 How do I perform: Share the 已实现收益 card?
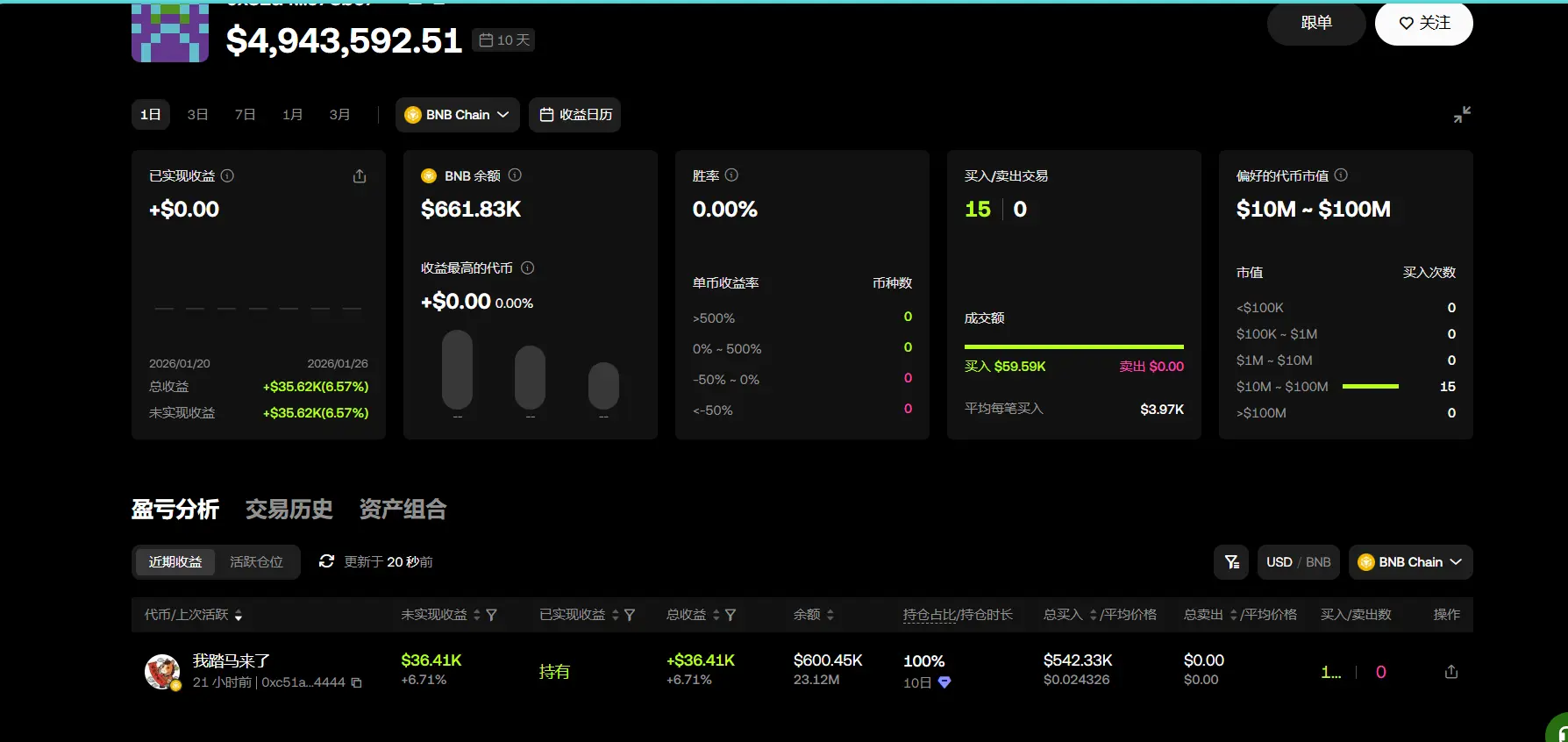click(360, 176)
